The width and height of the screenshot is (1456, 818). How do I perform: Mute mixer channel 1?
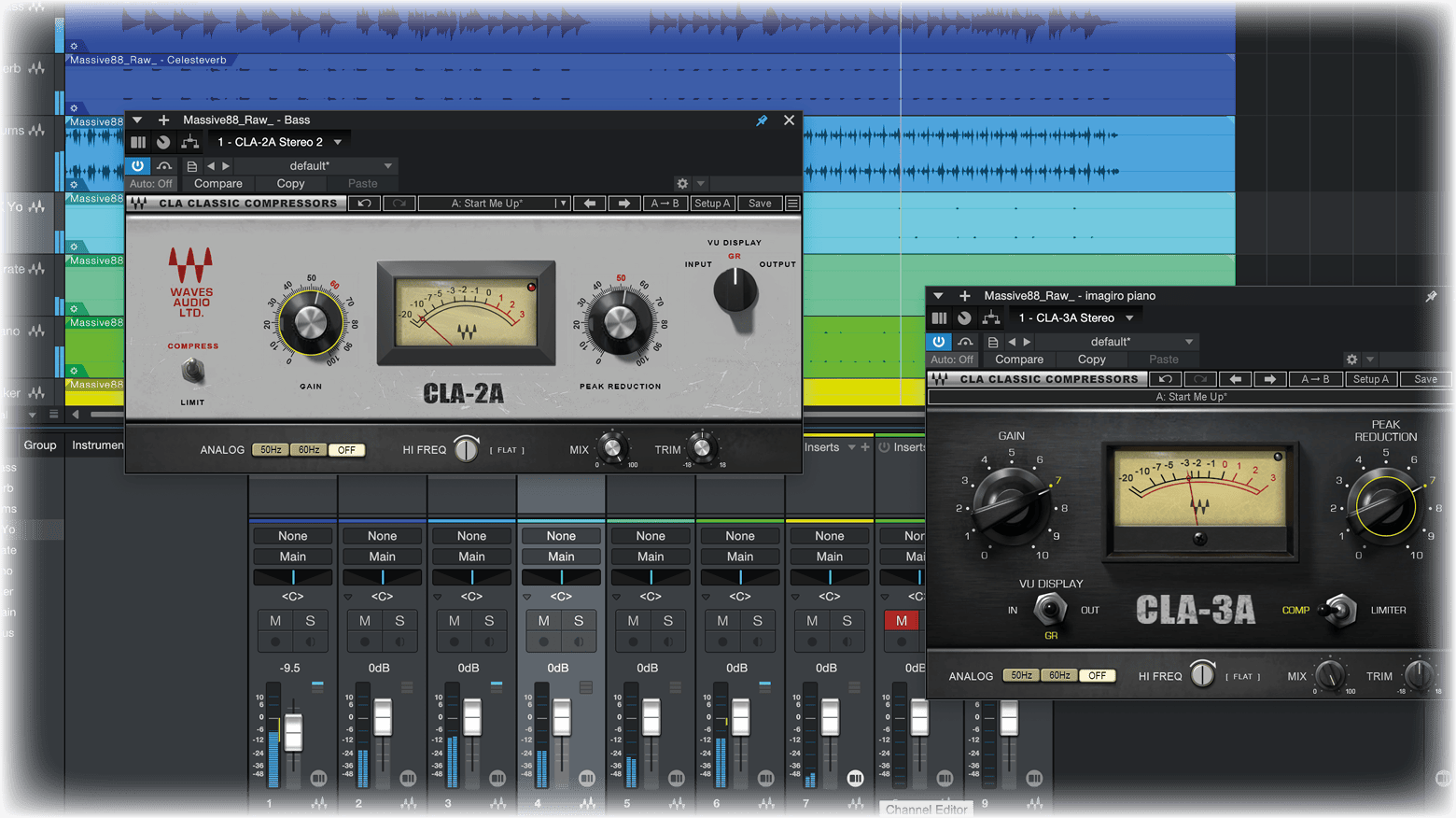coord(275,621)
